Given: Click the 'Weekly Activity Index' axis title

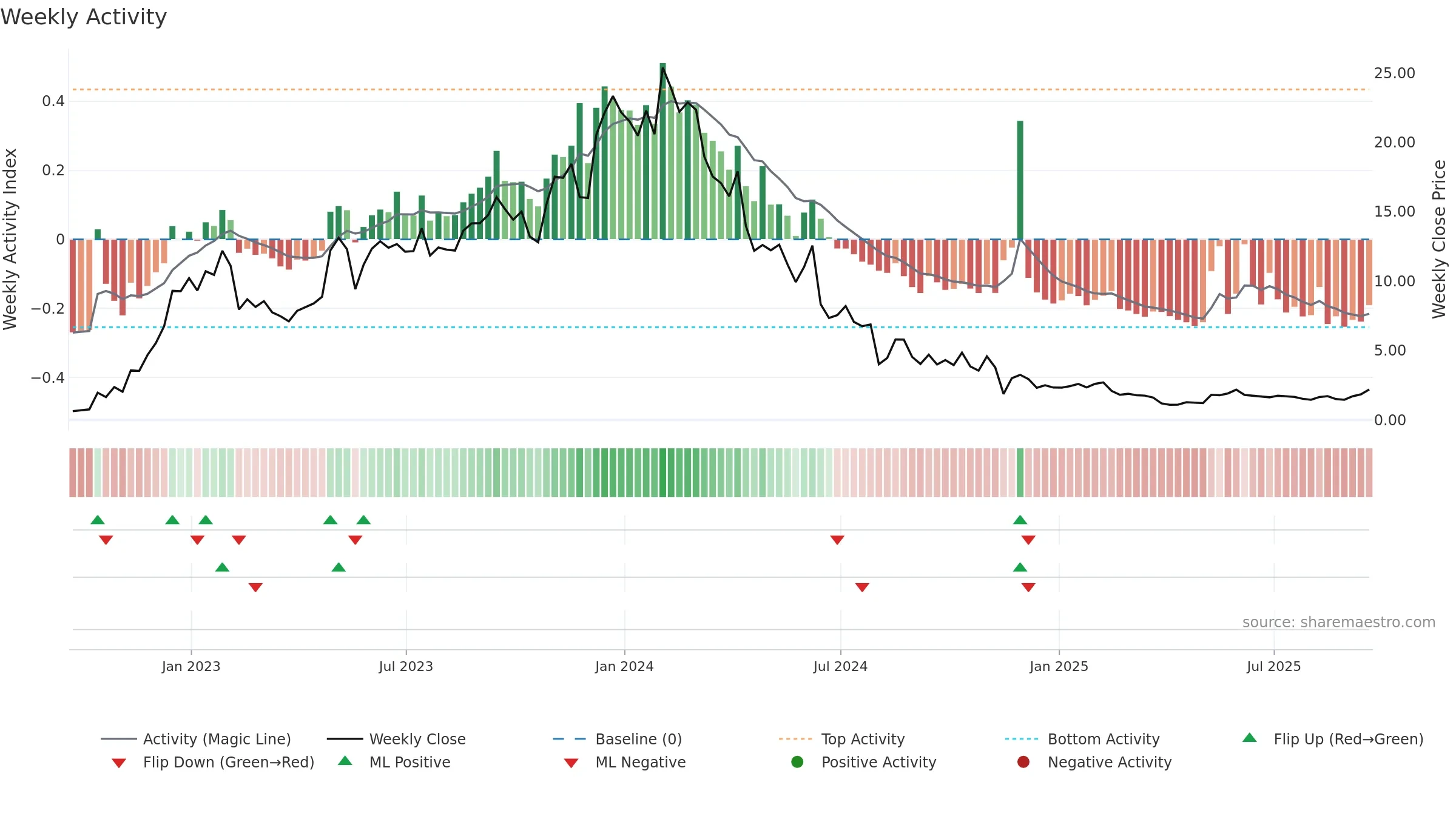Looking at the screenshot, I should click(10, 240).
